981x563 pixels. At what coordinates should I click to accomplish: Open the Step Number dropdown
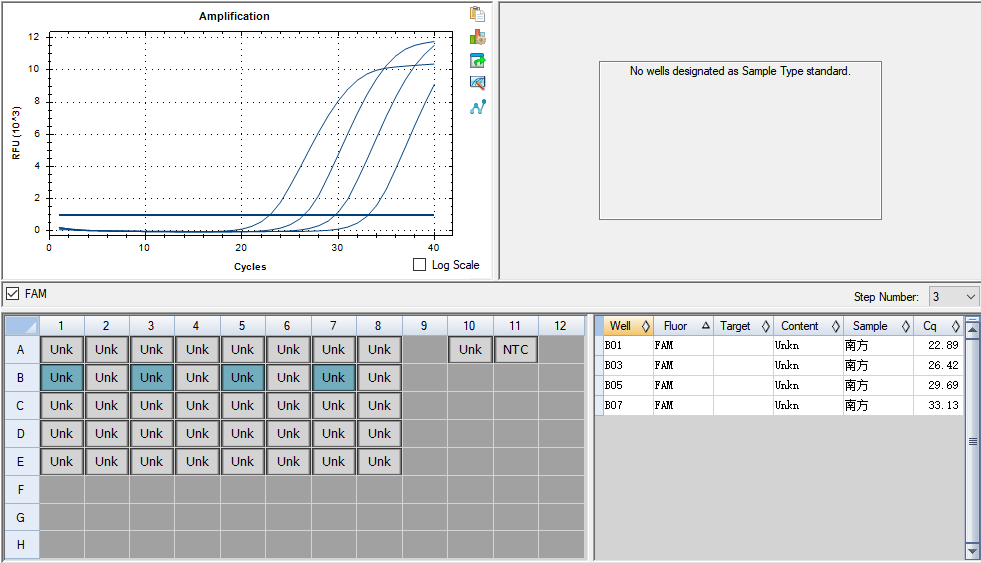pyautogui.click(x=953, y=297)
